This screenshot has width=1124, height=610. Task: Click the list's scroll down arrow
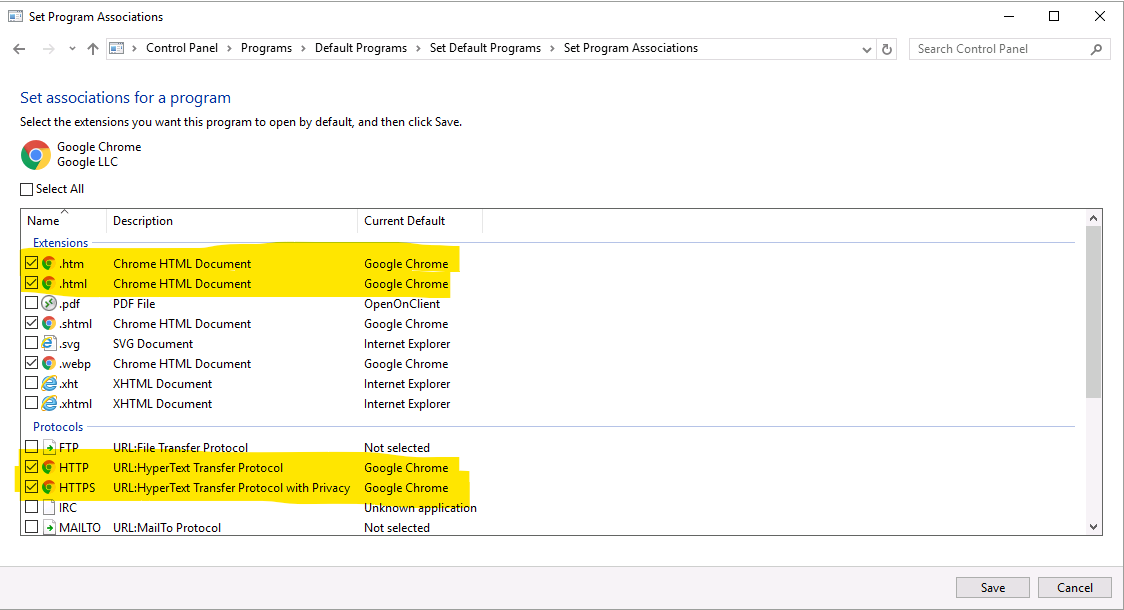click(x=1093, y=527)
